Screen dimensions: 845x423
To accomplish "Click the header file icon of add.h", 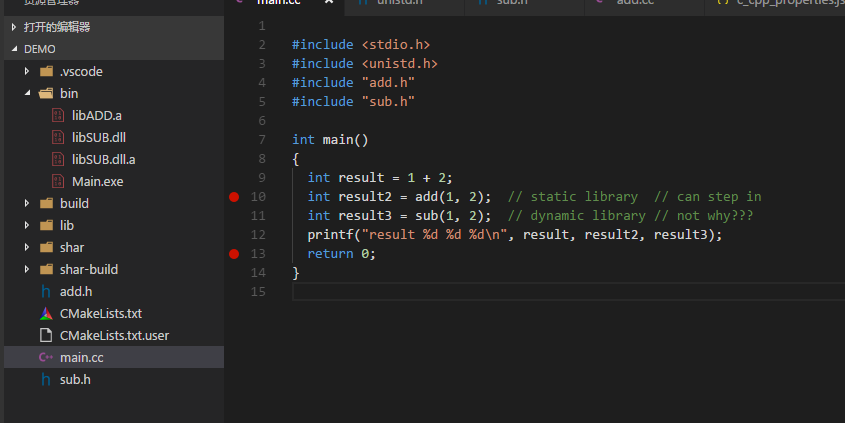I will (x=46, y=292).
